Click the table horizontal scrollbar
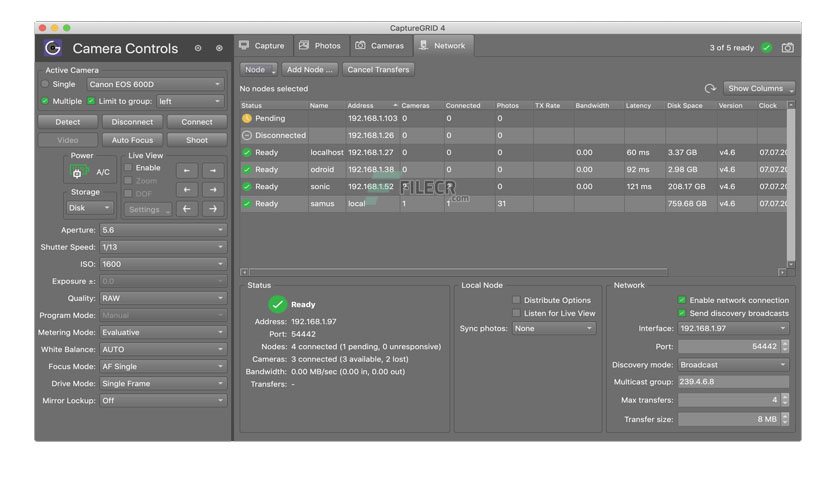The image size is (836, 484). [459, 272]
